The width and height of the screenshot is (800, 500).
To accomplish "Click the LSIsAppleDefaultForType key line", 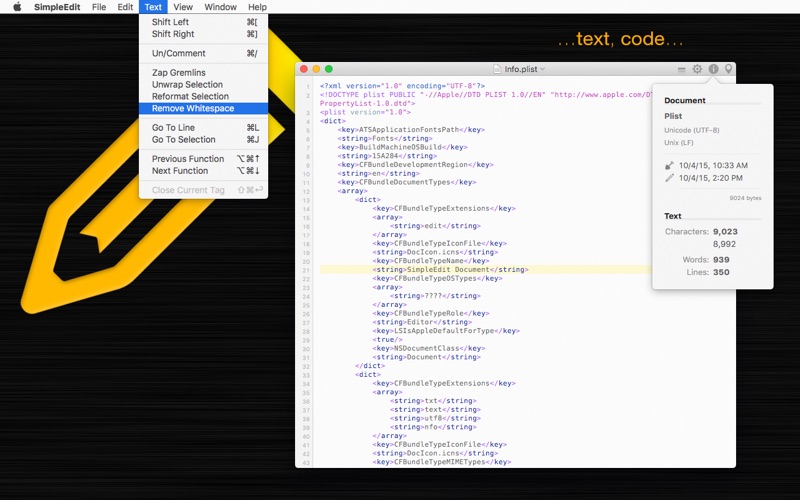I will (x=445, y=331).
